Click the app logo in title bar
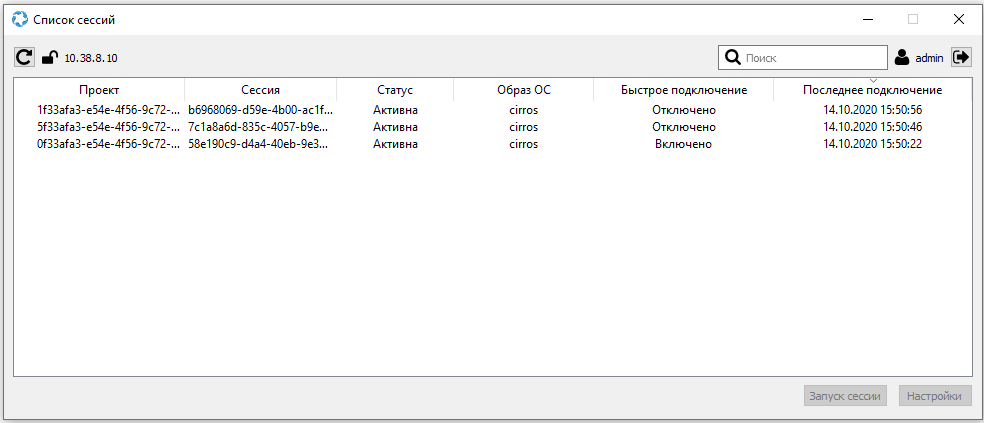984x423 pixels. tap(19, 19)
